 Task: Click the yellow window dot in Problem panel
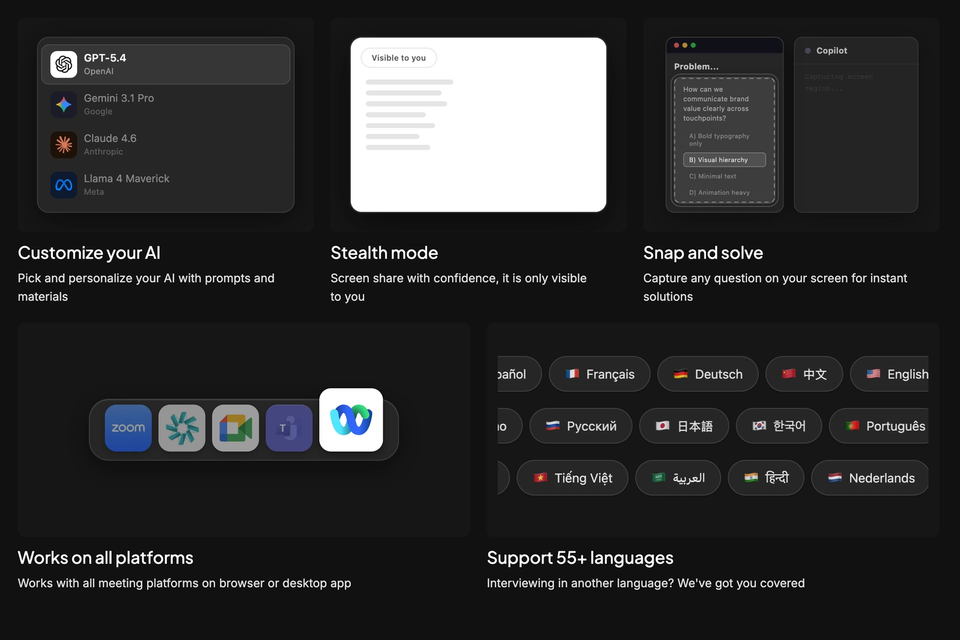685,45
